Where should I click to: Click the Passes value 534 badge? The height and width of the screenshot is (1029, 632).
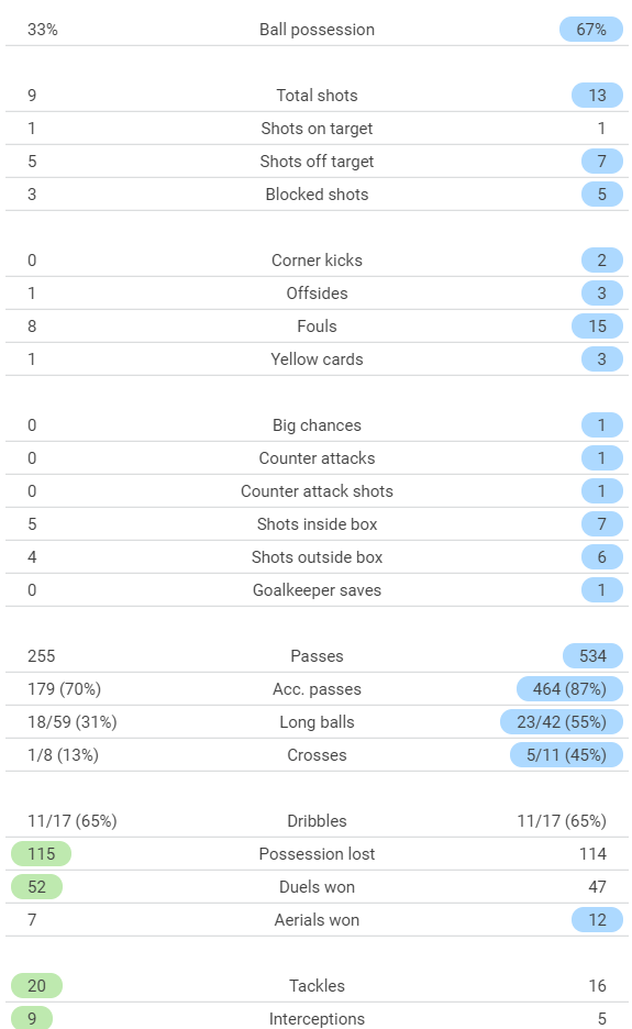point(592,656)
